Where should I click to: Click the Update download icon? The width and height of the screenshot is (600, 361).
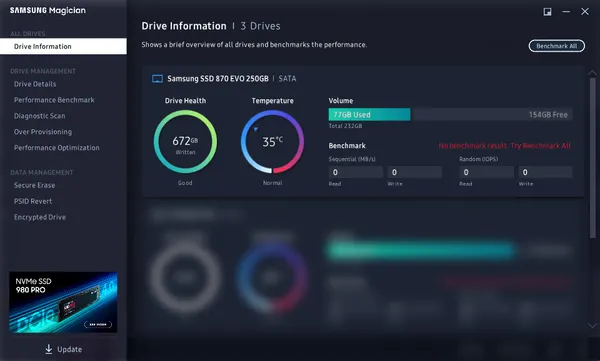coord(49,349)
